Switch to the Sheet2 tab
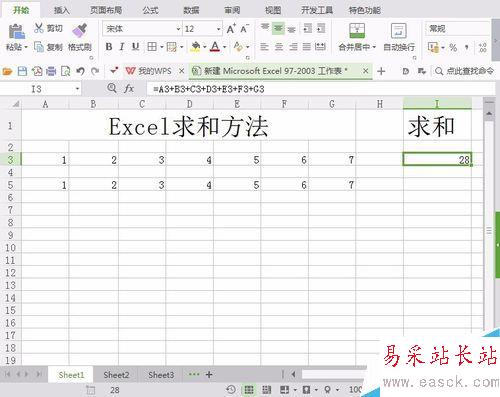 pos(116,375)
